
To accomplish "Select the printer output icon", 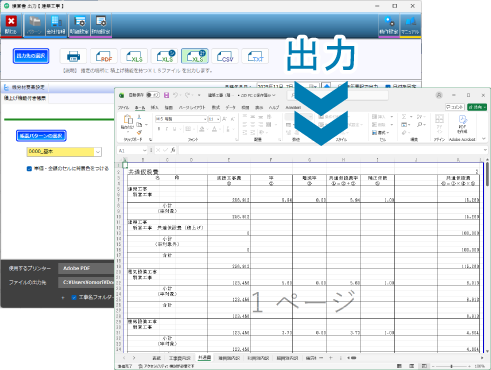I will tap(73, 56).
